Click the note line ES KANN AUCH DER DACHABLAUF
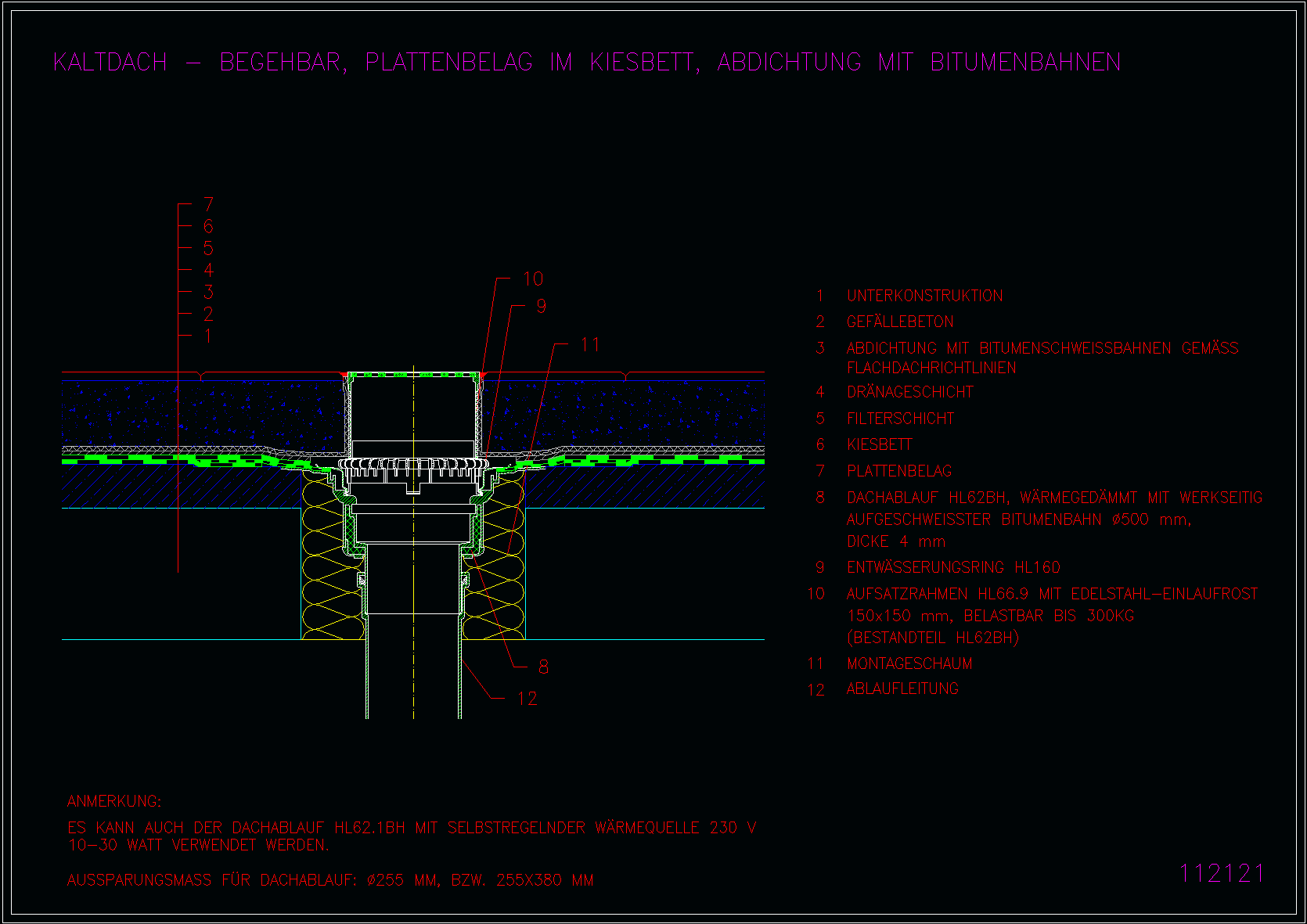 [x=412, y=828]
